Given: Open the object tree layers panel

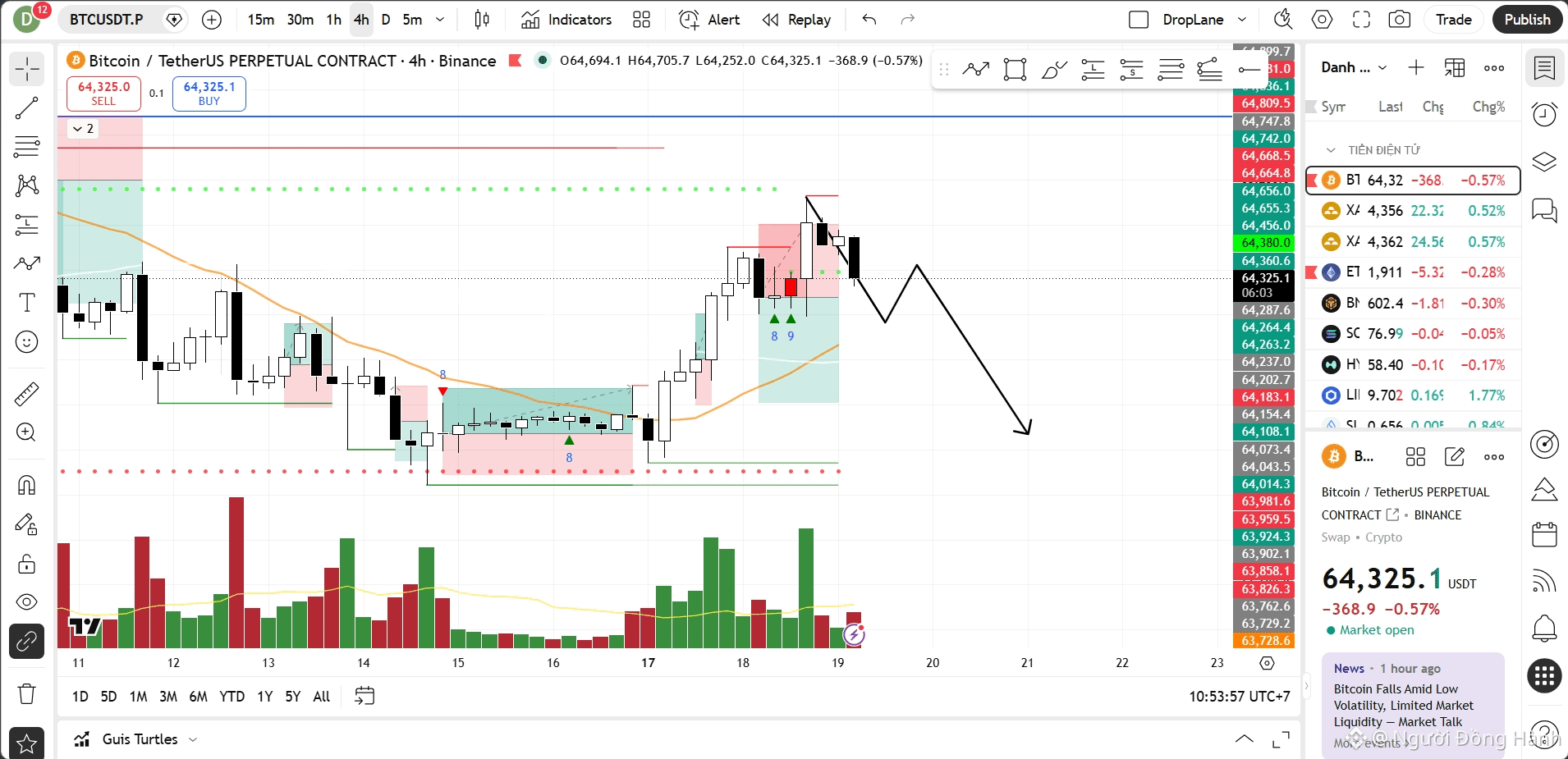Looking at the screenshot, I should coord(1544,162).
